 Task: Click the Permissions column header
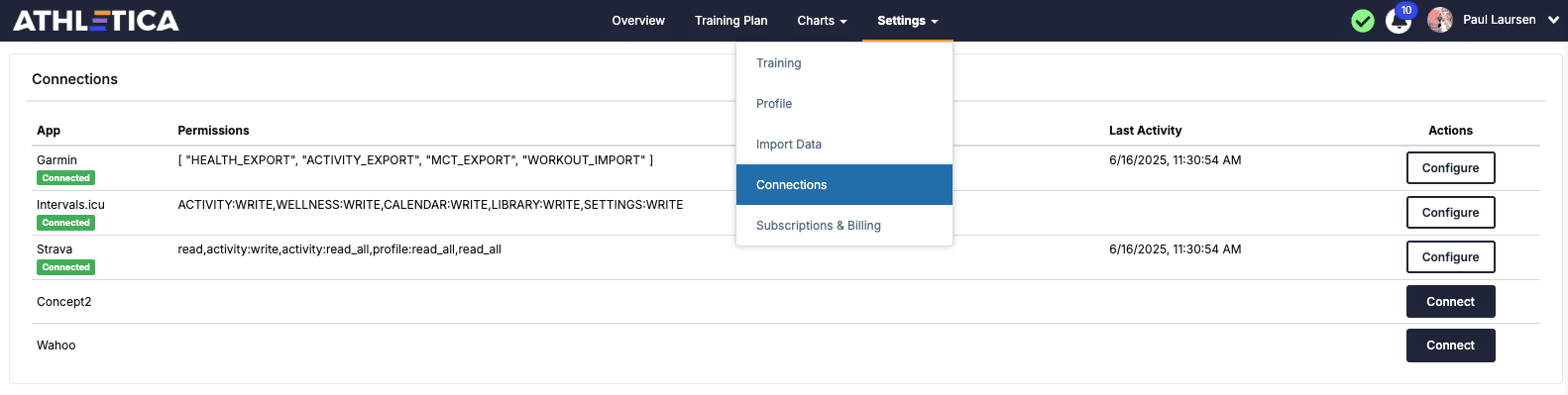213,131
